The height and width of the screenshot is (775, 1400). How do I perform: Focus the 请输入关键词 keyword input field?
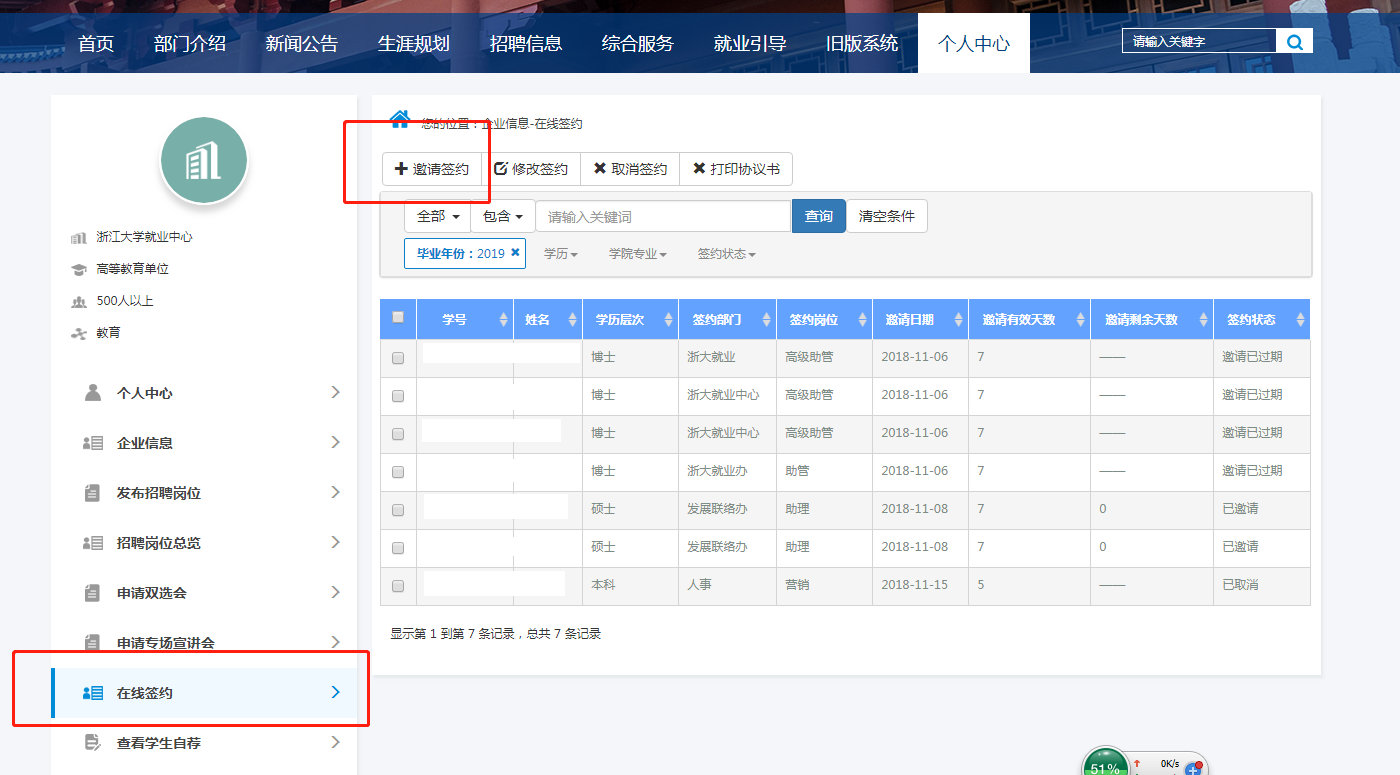pyautogui.click(x=662, y=216)
